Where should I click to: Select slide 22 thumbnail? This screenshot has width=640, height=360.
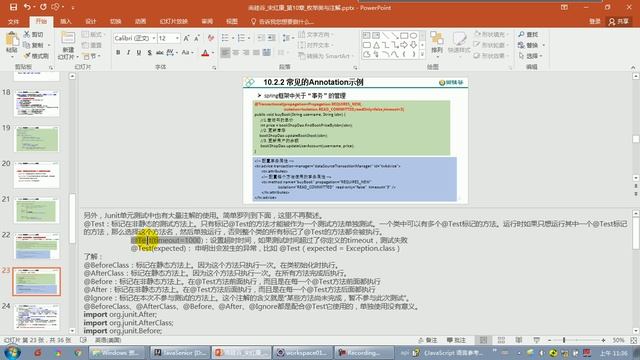point(37,246)
